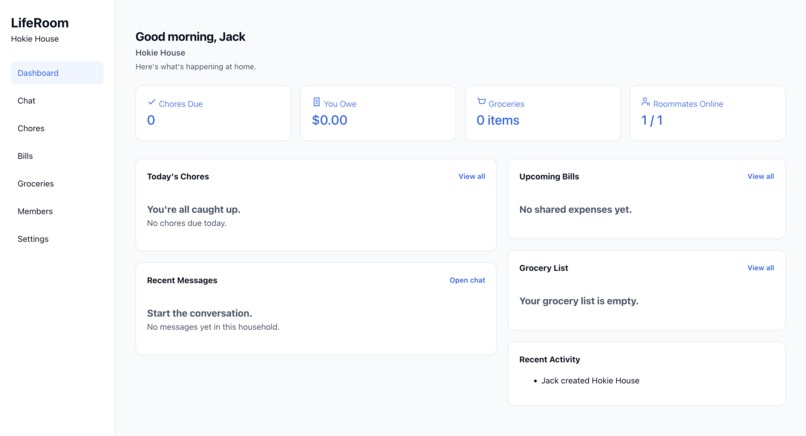Click the LifeRoom logo title
The height and width of the screenshot is (436, 806).
[40, 23]
